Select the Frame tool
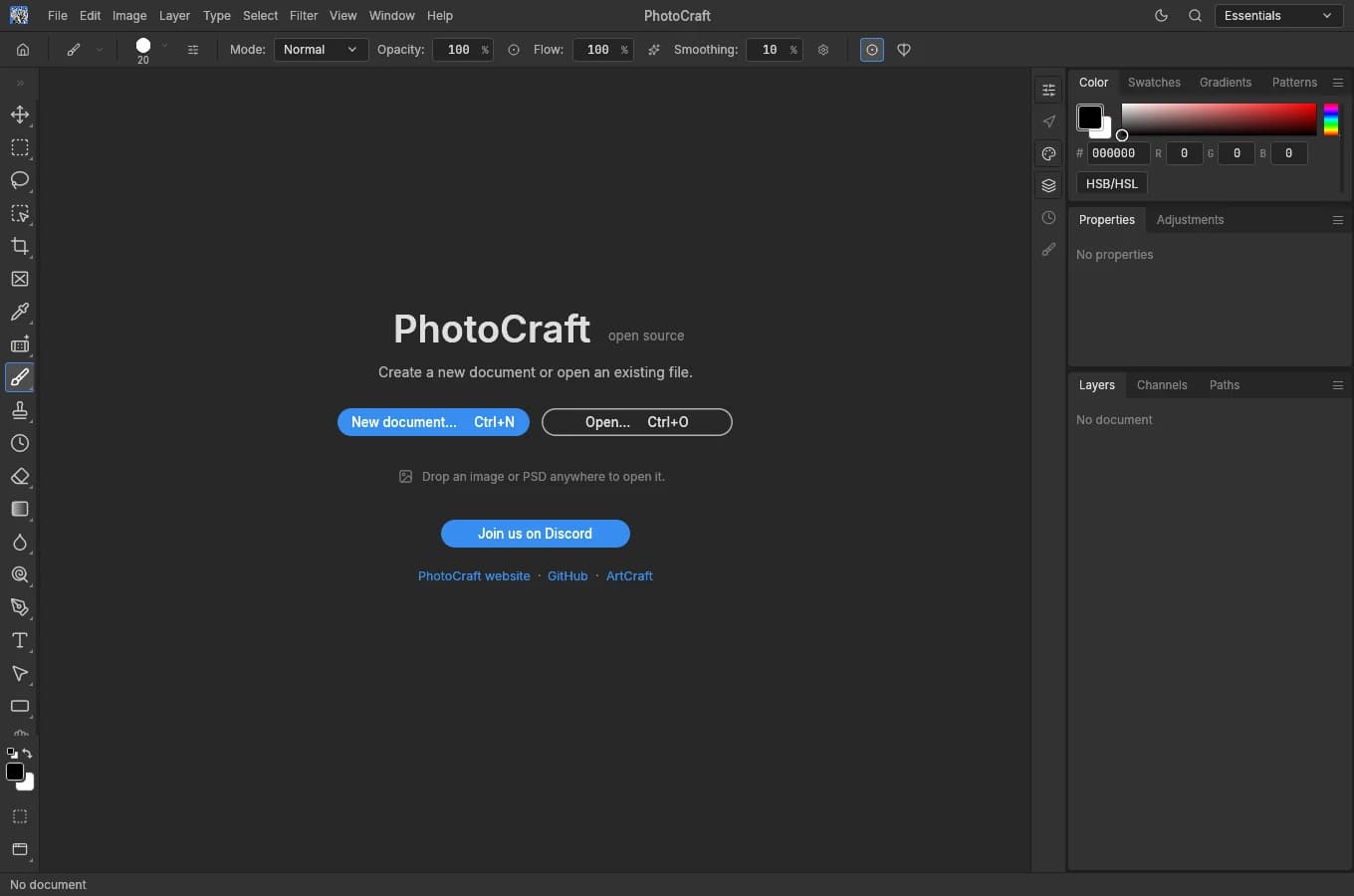 [20, 279]
